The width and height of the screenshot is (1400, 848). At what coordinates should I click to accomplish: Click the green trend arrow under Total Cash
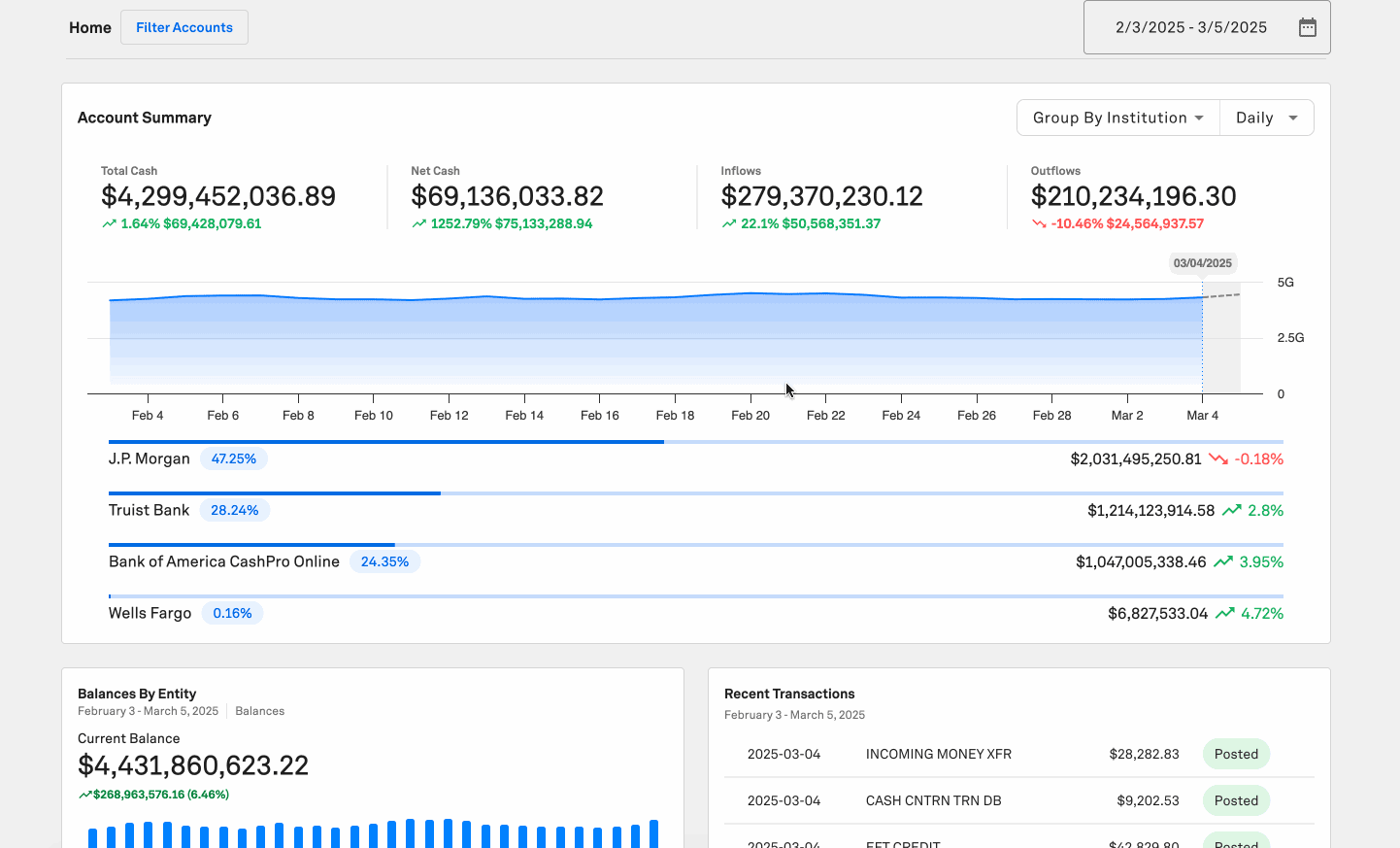(108, 223)
